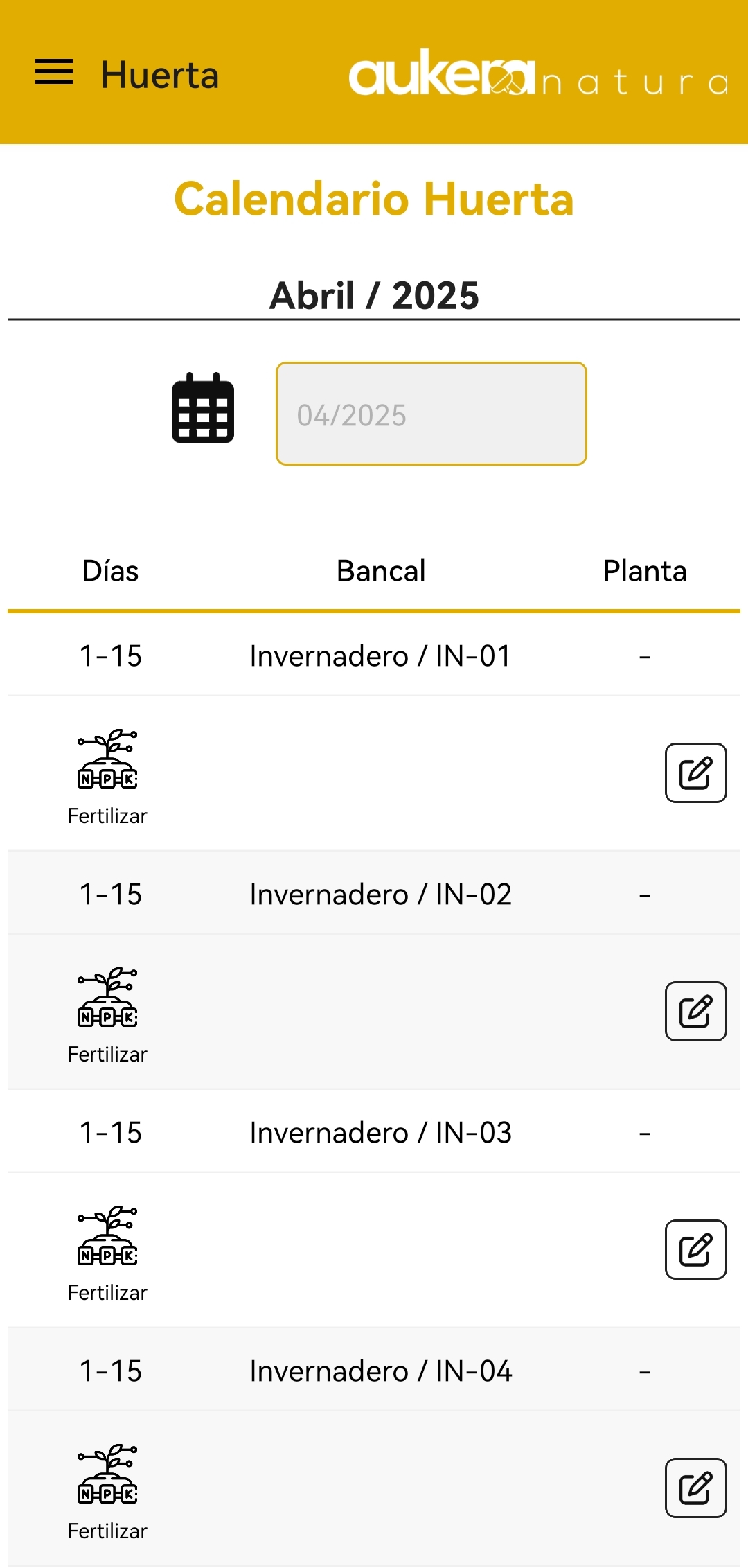This screenshot has width=748, height=1568.
Task: Edit the Invernadero IN-01 fertilizar task
Action: 695,773
